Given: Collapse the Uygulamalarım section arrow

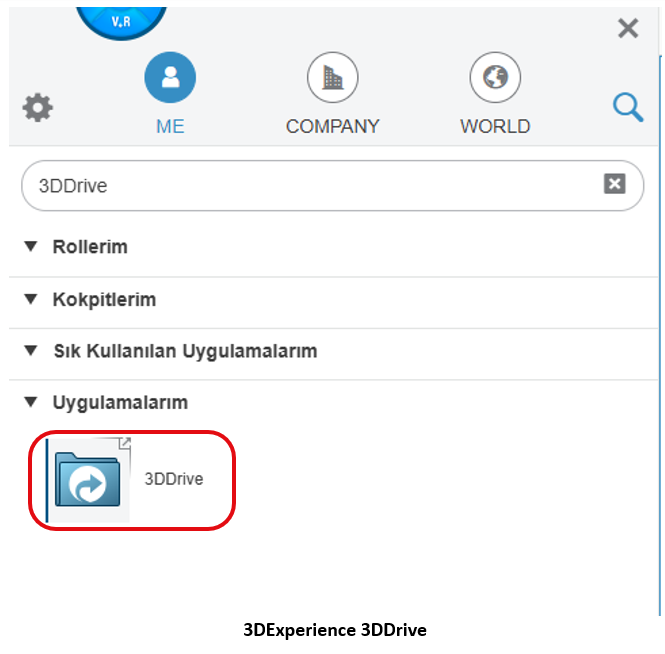Looking at the screenshot, I should point(31,402).
